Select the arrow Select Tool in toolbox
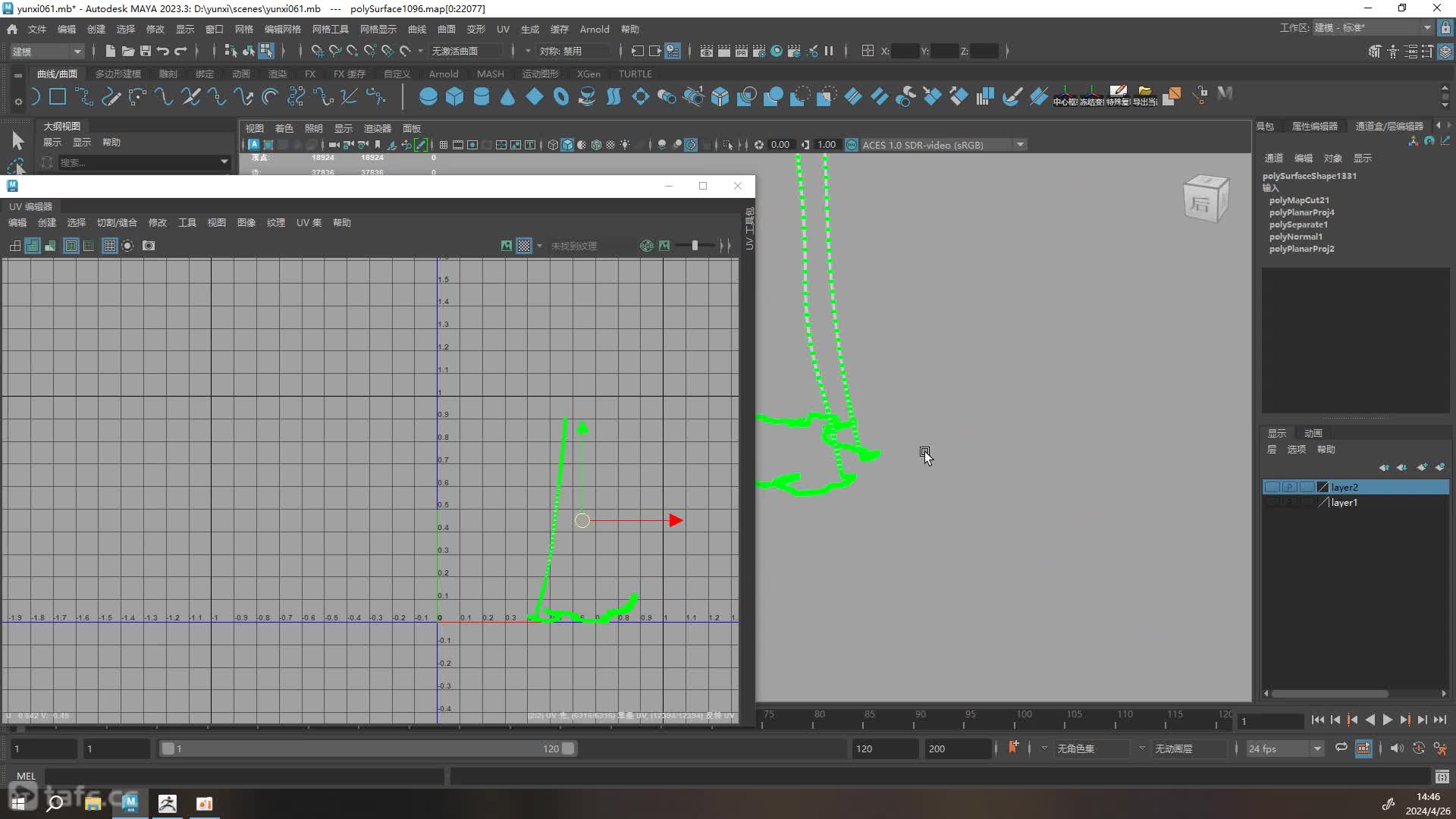 click(x=17, y=140)
